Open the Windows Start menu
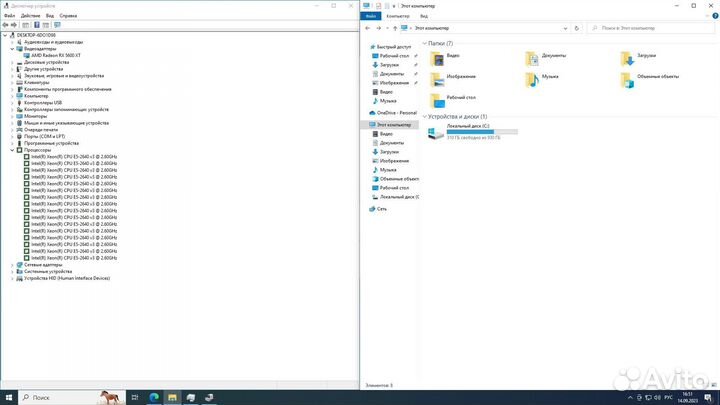 [9, 397]
